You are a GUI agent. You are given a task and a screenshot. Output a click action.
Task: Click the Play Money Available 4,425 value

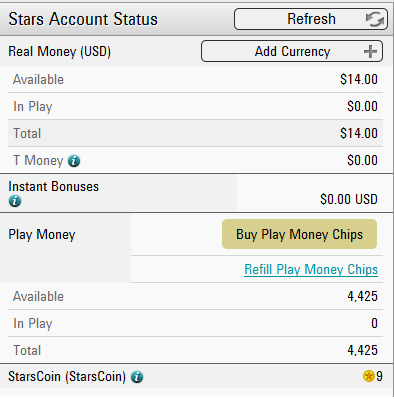pyautogui.click(x=363, y=296)
